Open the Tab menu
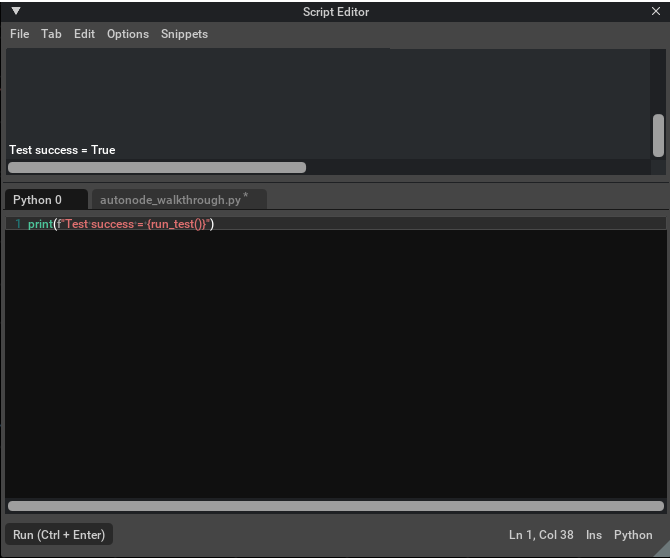Image resolution: width=670 pixels, height=560 pixels. pyautogui.click(x=51, y=34)
